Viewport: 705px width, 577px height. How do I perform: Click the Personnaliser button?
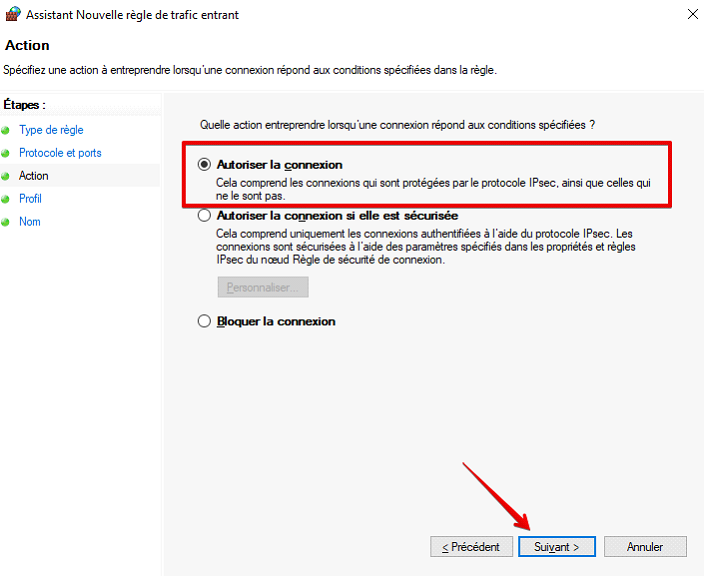click(x=263, y=287)
